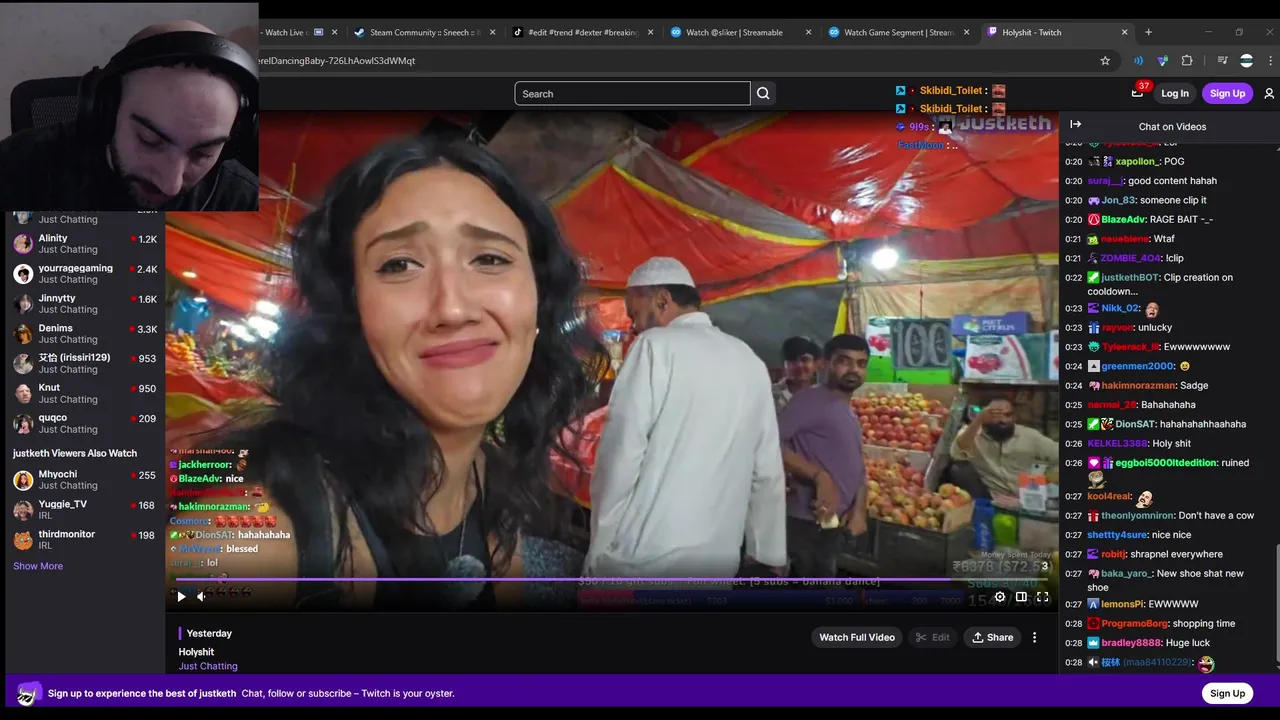Click username kapollon_ in chat
1280x720 pixels.
1137,161
